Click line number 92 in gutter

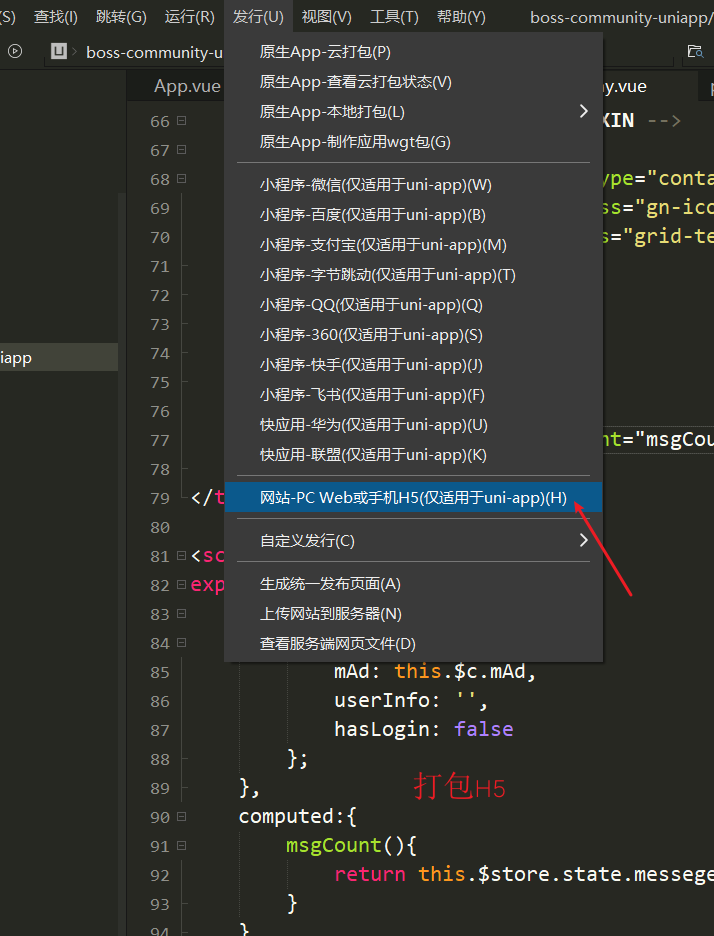(x=160, y=875)
